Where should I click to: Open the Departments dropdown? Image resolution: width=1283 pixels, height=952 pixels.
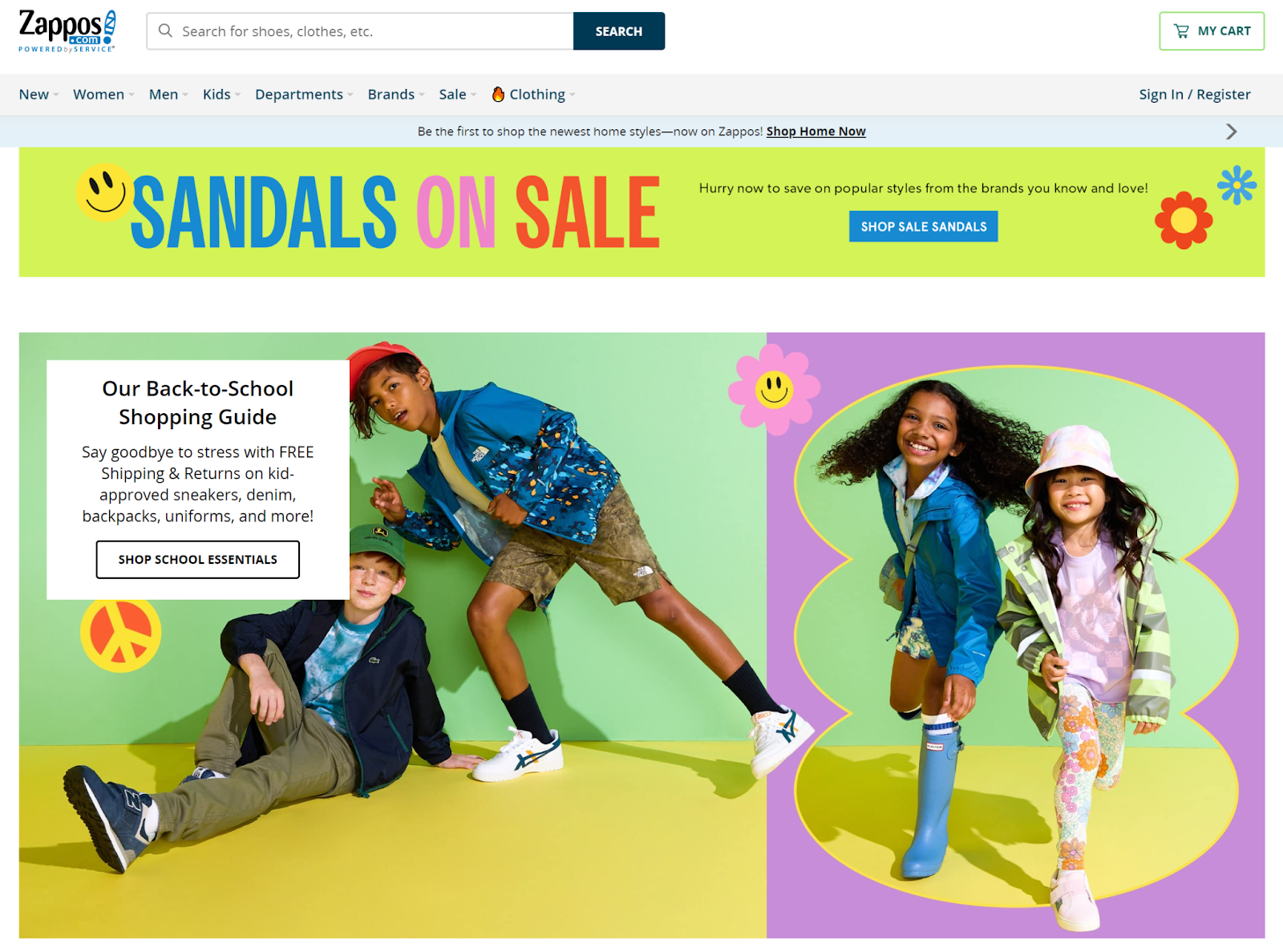(304, 95)
